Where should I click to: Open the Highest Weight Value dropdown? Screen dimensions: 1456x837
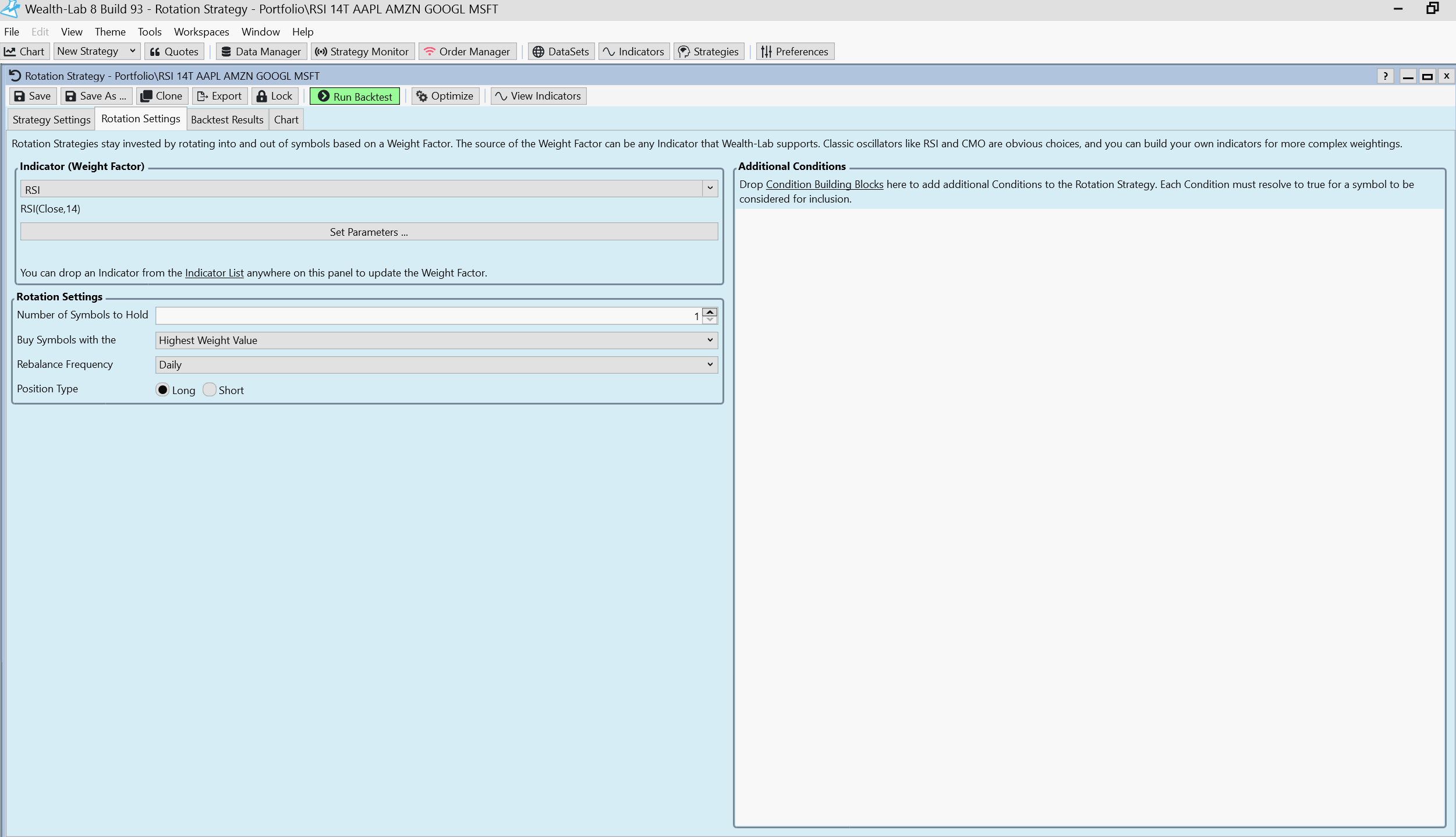tap(436, 341)
